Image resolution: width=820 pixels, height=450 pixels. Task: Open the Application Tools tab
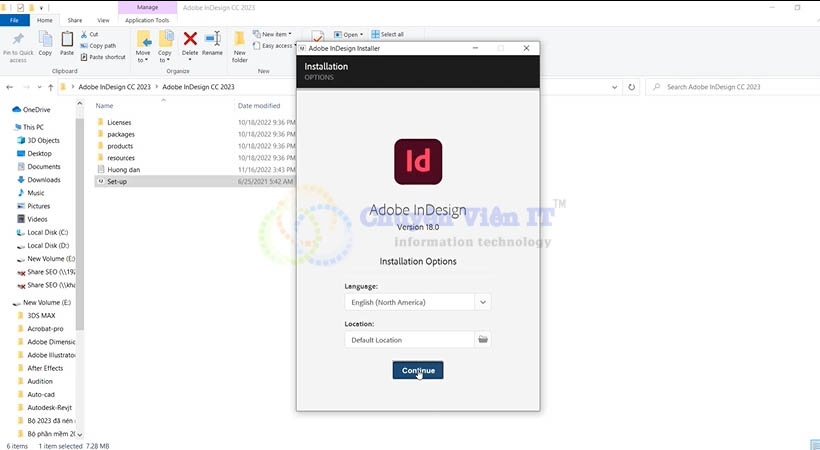(x=147, y=20)
